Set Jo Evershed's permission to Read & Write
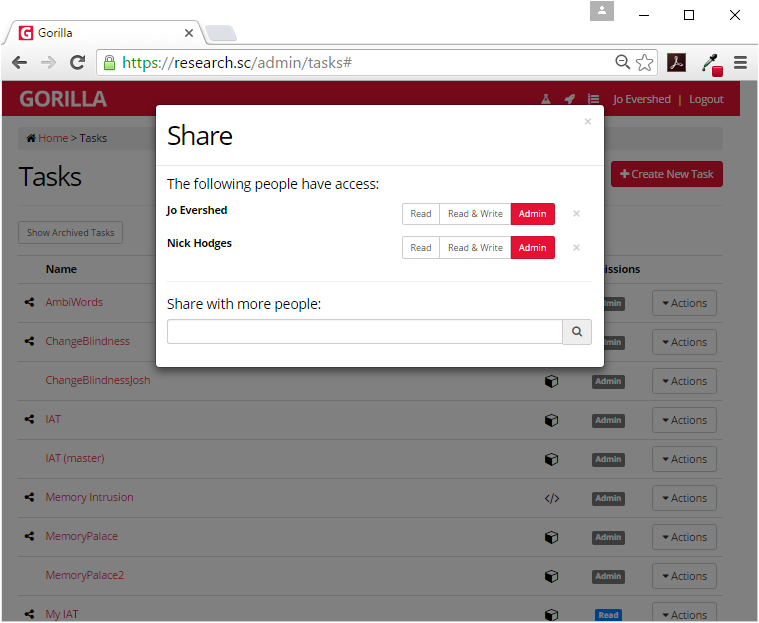 pos(475,214)
